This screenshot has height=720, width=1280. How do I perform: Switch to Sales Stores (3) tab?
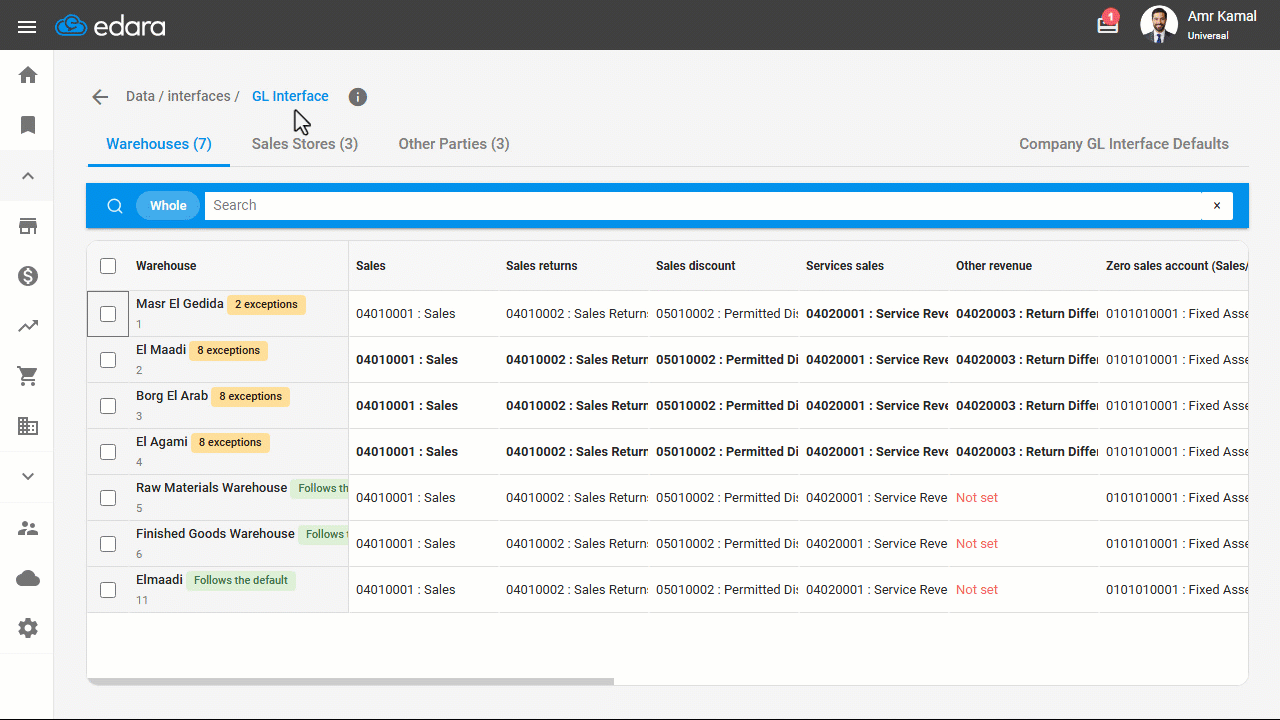click(x=305, y=144)
